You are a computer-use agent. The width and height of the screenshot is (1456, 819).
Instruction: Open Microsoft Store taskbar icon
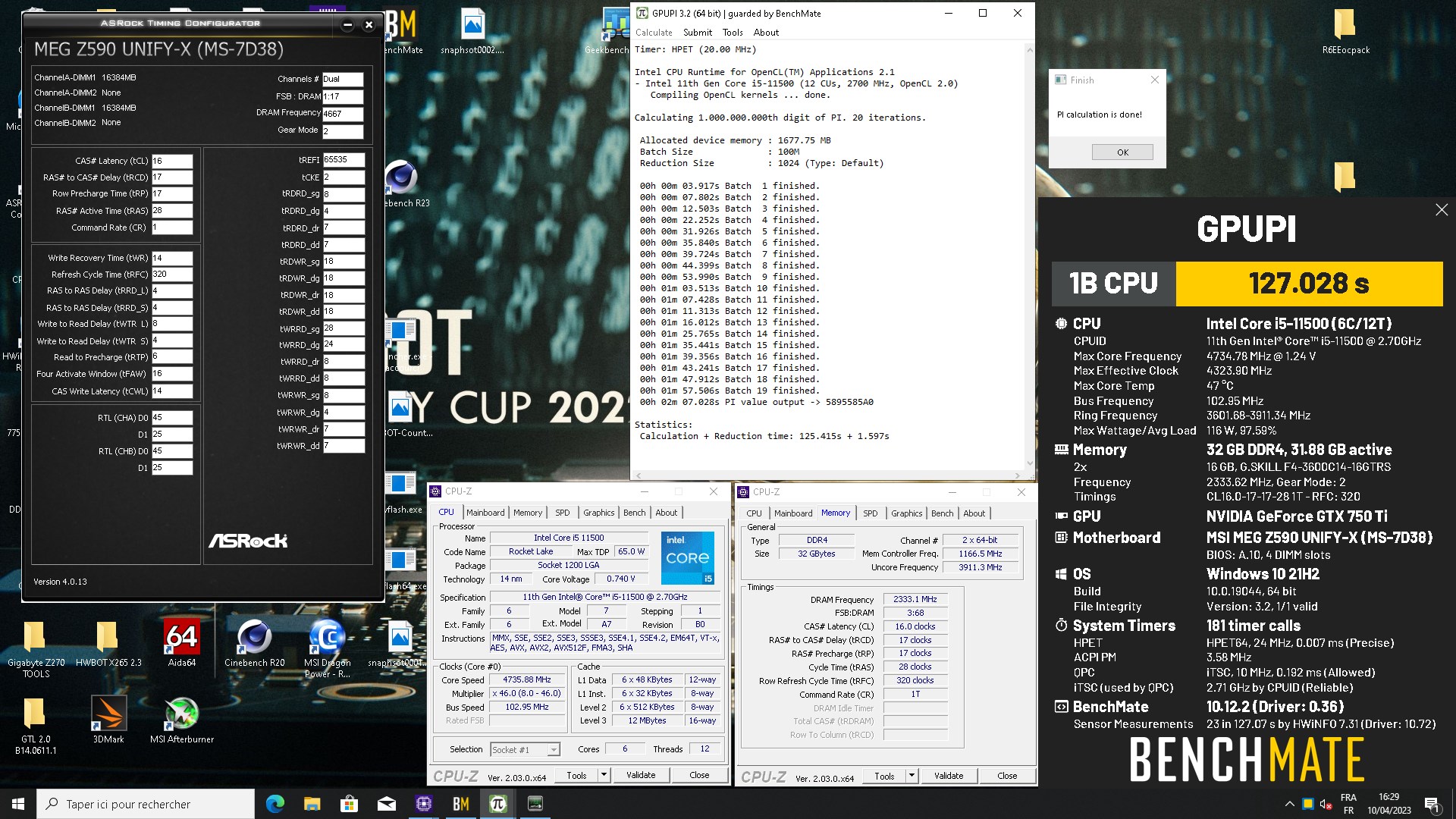tap(350, 804)
